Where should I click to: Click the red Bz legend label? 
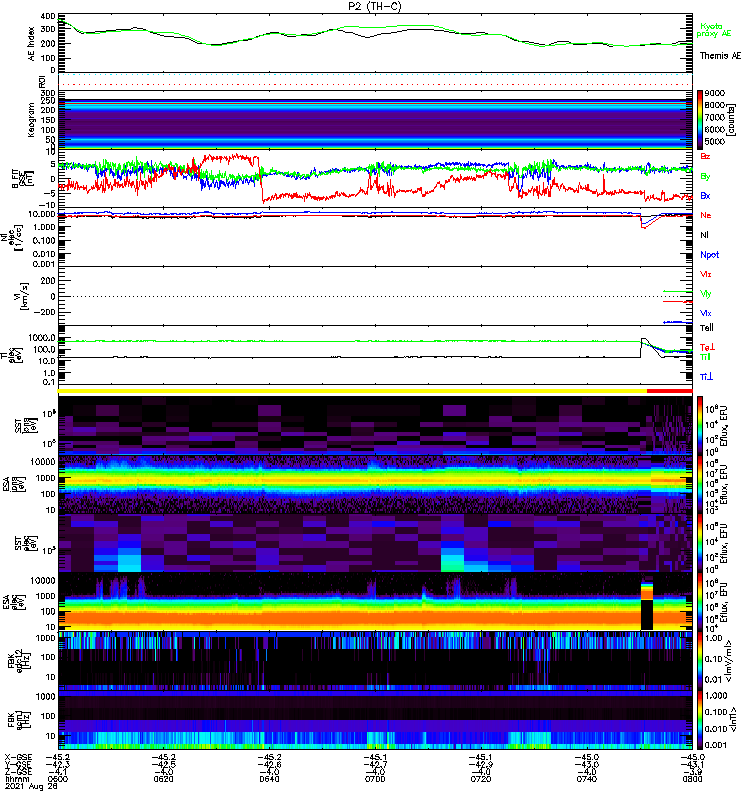705,157
